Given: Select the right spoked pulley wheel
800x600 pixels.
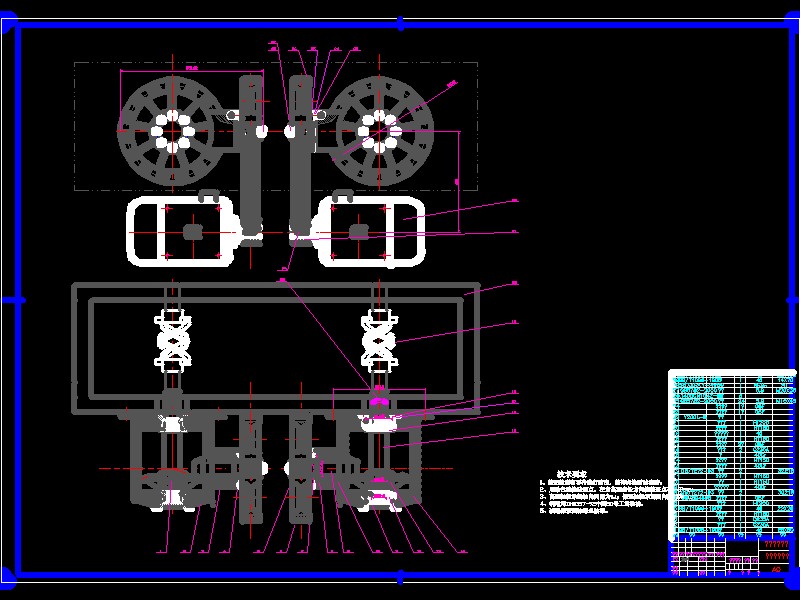Looking at the screenshot, I should (380, 131).
